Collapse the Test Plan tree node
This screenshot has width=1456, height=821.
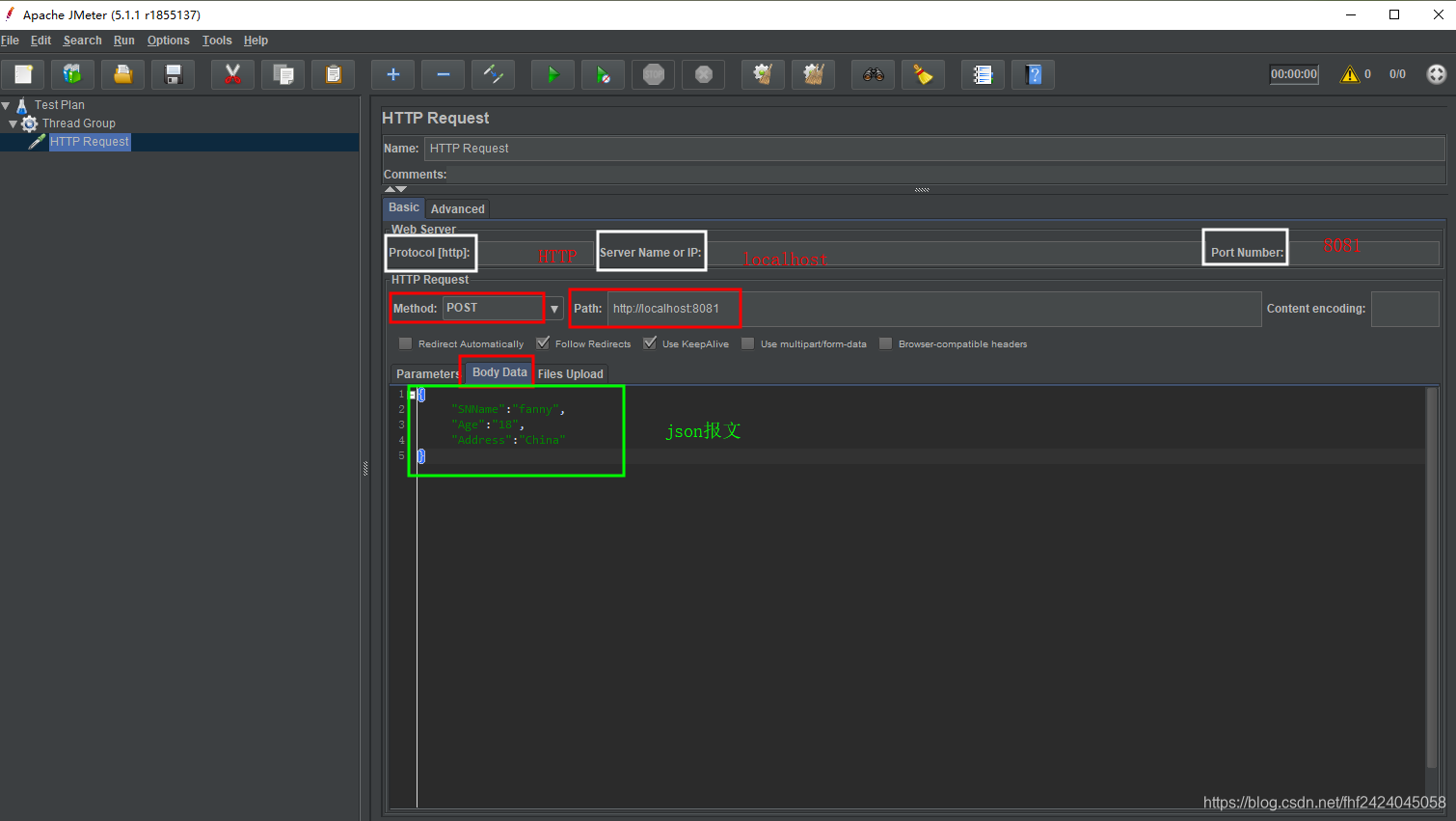pyautogui.click(x=6, y=105)
